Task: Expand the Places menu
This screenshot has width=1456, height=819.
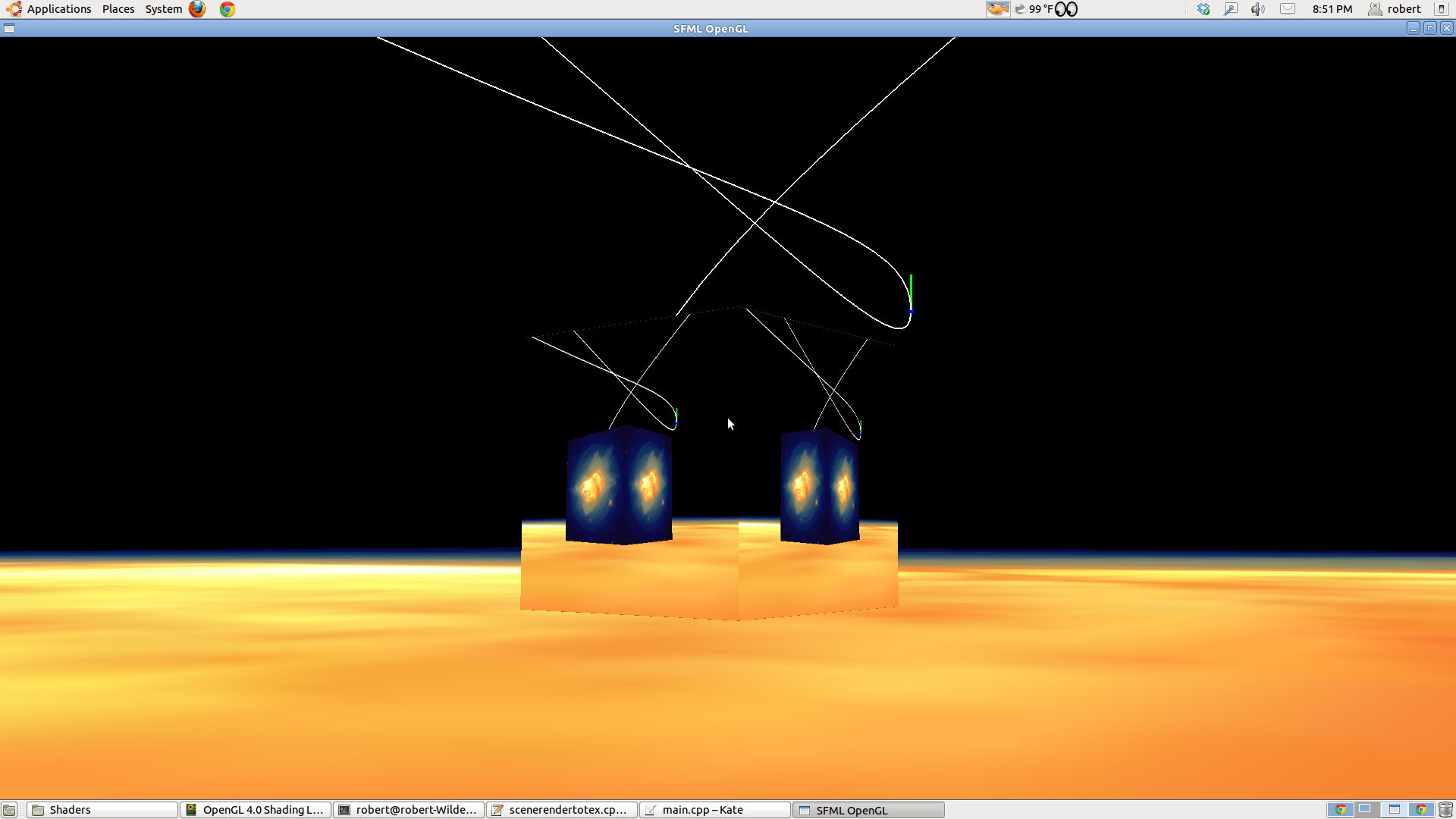Action: coord(118,9)
